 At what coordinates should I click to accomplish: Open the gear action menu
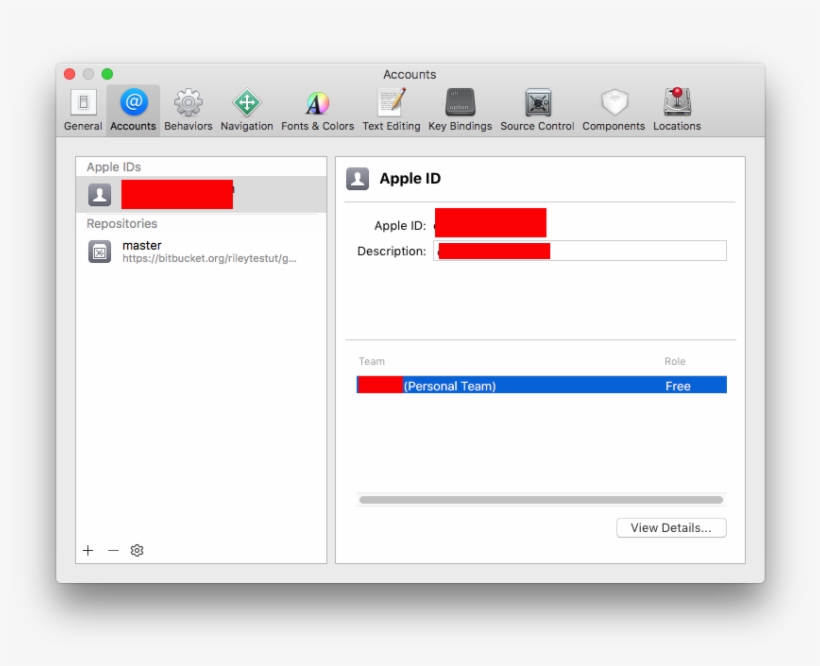[137, 550]
